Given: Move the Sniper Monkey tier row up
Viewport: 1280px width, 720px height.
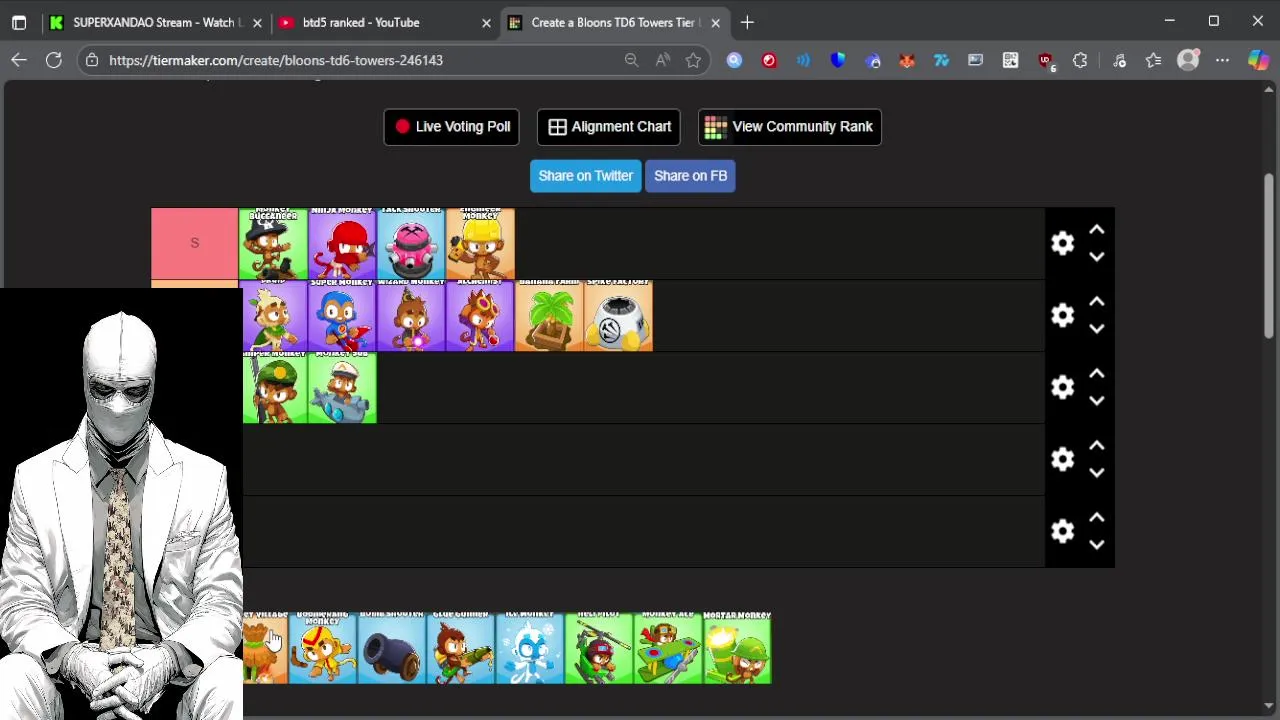Looking at the screenshot, I should [x=1096, y=374].
